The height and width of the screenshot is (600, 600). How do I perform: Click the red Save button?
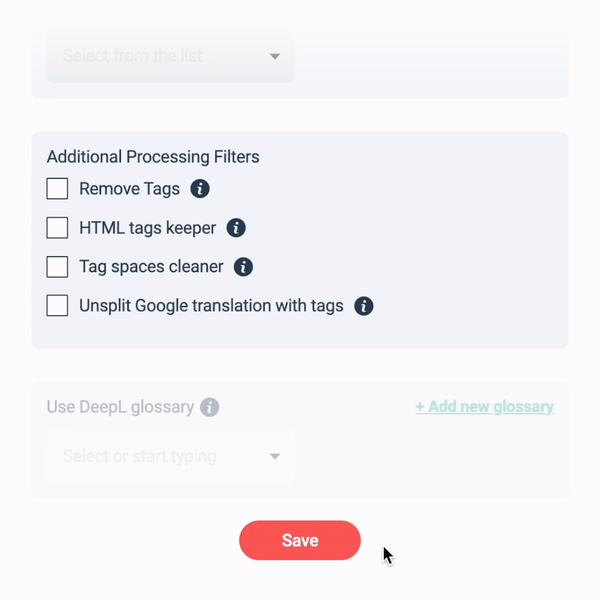[x=300, y=540]
